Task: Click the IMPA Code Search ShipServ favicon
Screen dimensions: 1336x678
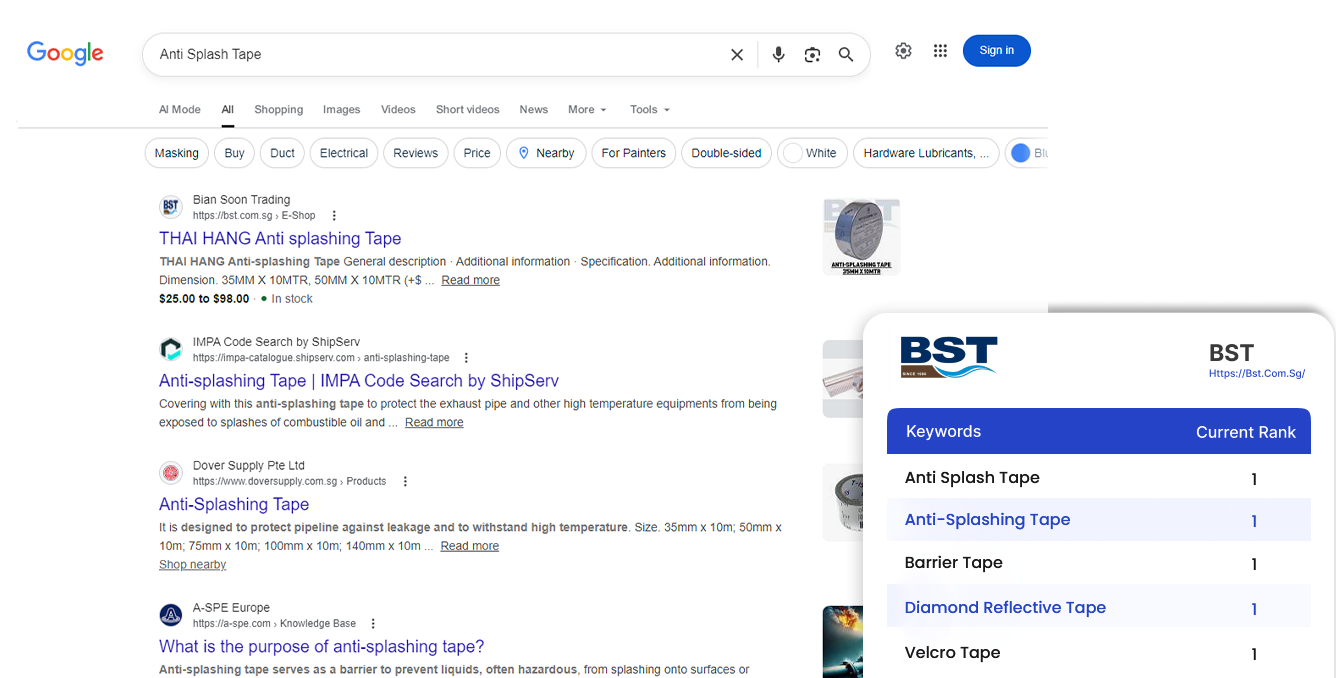Action: click(x=171, y=349)
